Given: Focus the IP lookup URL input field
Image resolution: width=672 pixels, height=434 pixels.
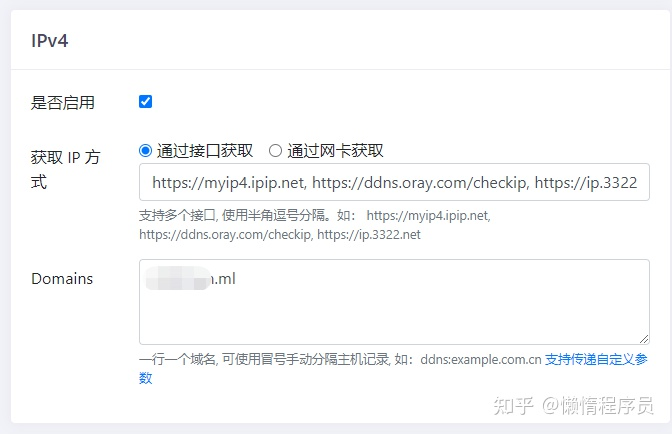Looking at the screenshot, I should coord(394,182).
